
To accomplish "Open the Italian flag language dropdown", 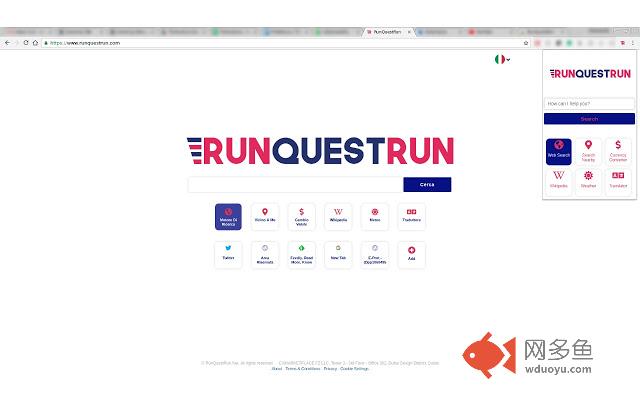I will (502, 60).
